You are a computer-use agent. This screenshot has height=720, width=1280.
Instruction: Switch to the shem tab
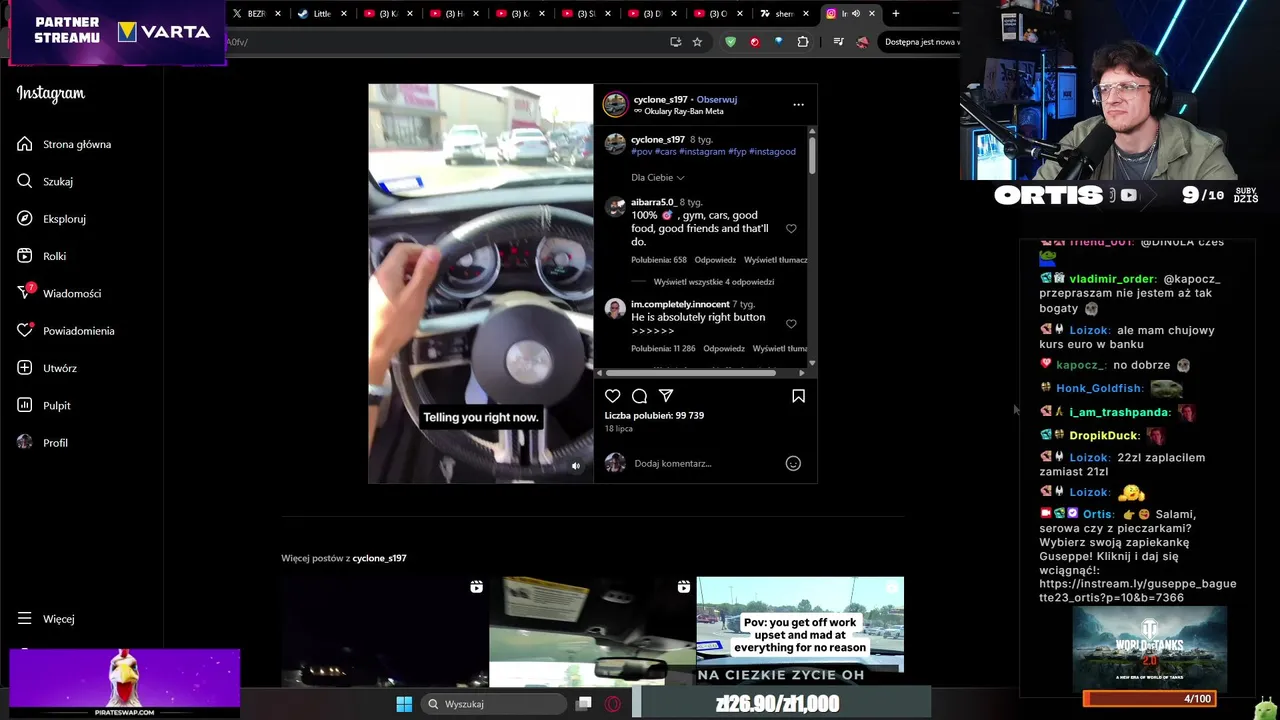[x=783, y=14]
